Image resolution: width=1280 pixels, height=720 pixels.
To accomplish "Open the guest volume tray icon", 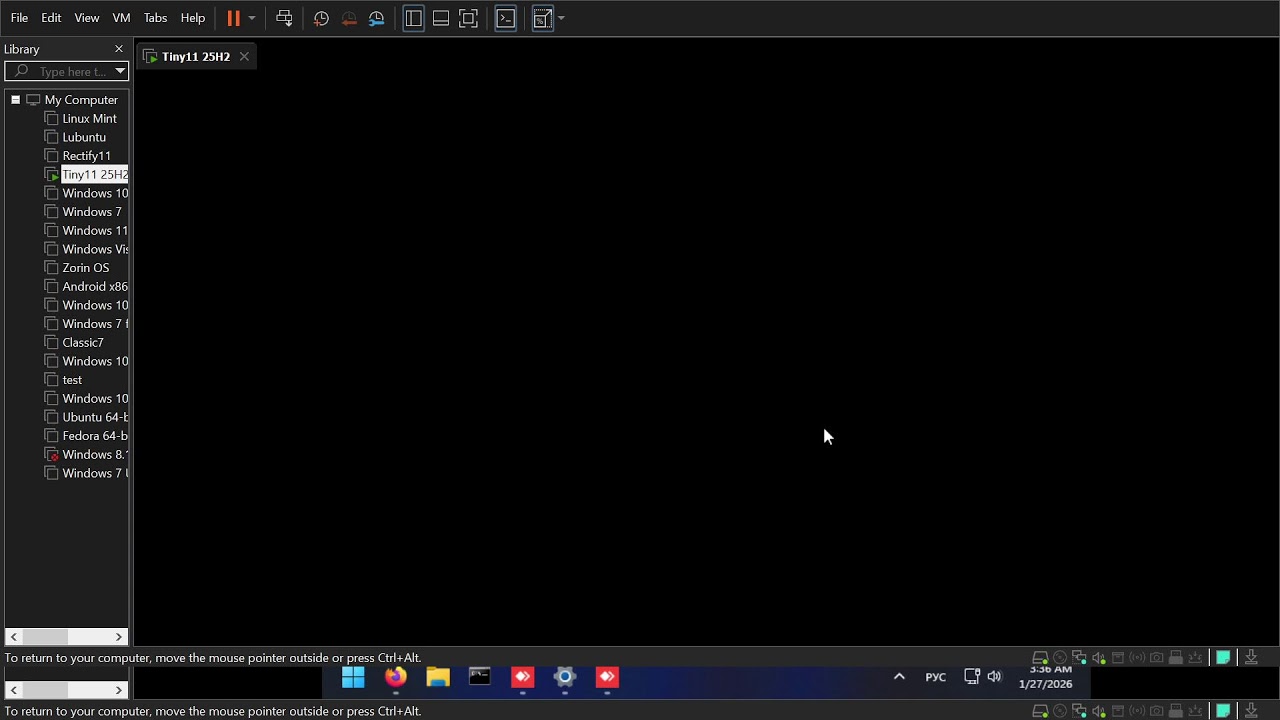I will (x=994, y=677).
